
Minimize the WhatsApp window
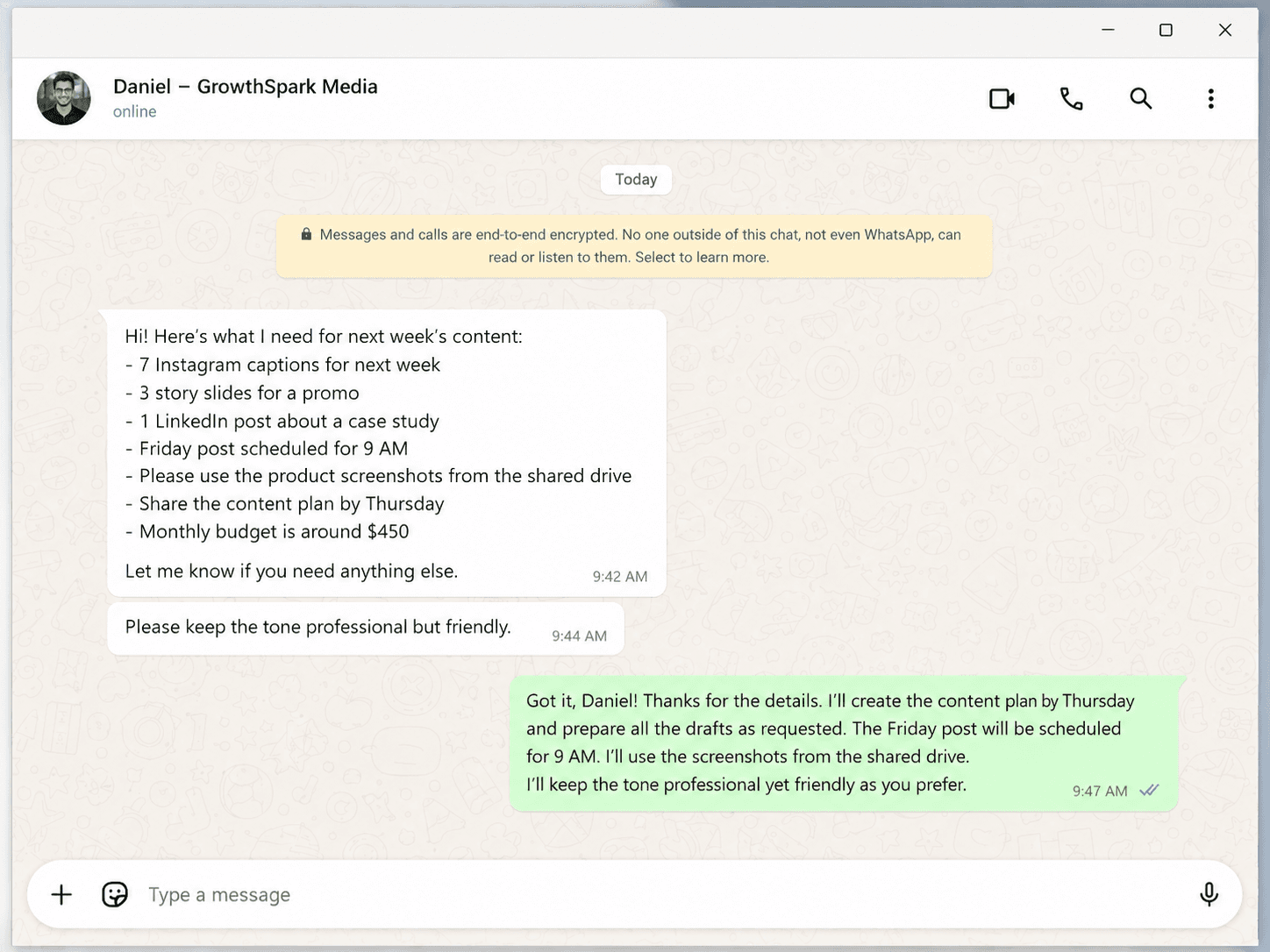[x=1108, y=30]
